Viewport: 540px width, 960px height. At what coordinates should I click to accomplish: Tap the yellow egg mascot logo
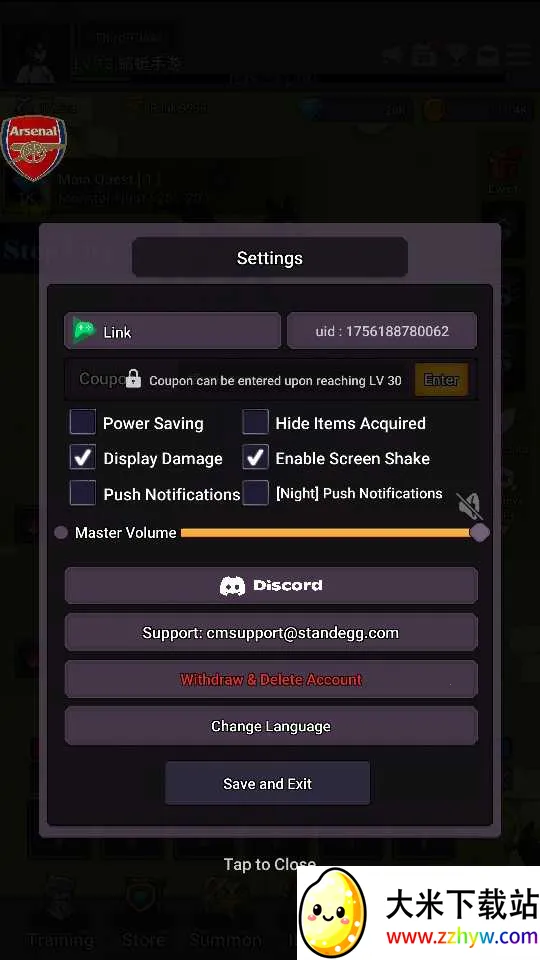click(x=334, y=915)
